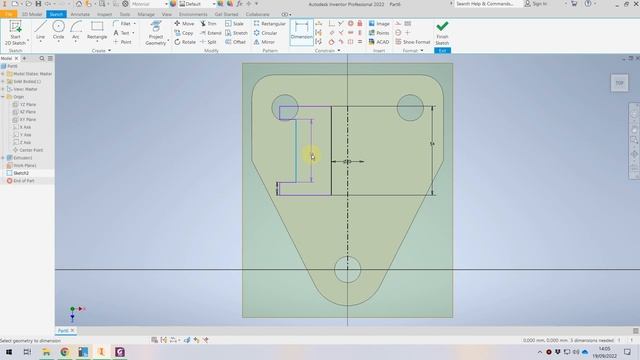This screenshot has width=640, height=360.
Task: Select the Arc tool
Action: point(76,31)
